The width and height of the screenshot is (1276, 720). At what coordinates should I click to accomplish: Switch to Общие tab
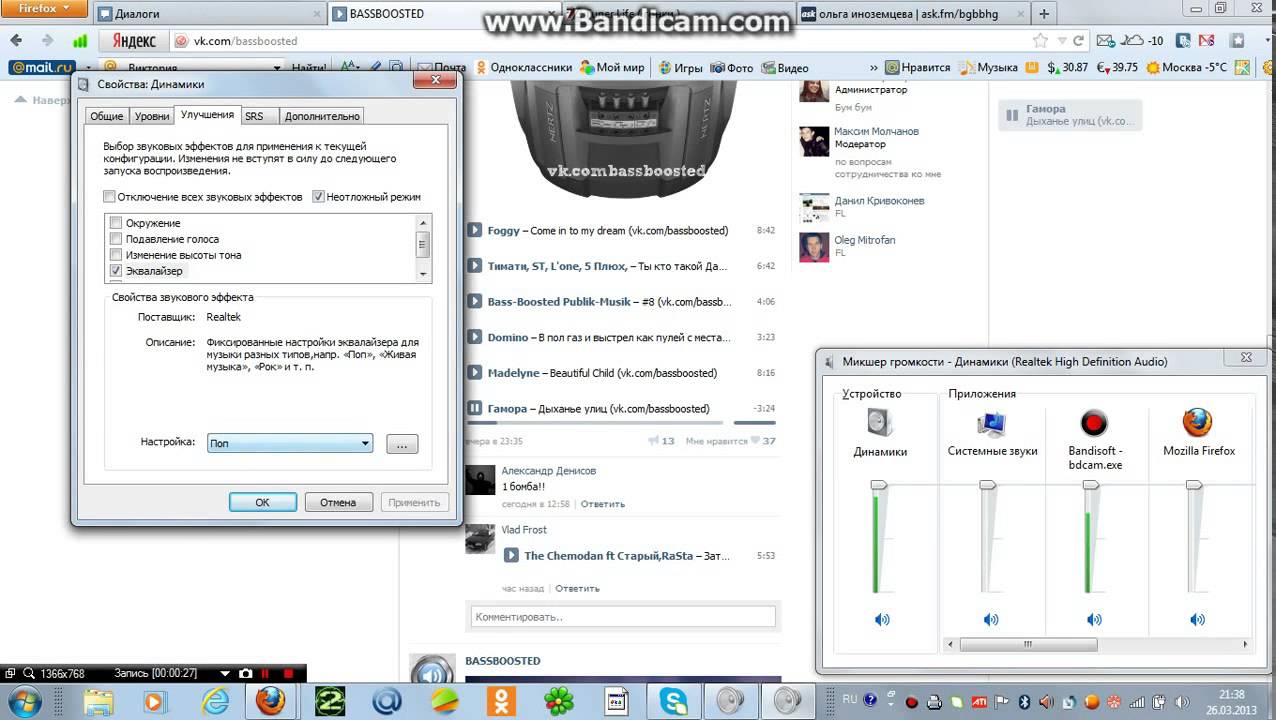click(x=107, y=116)
